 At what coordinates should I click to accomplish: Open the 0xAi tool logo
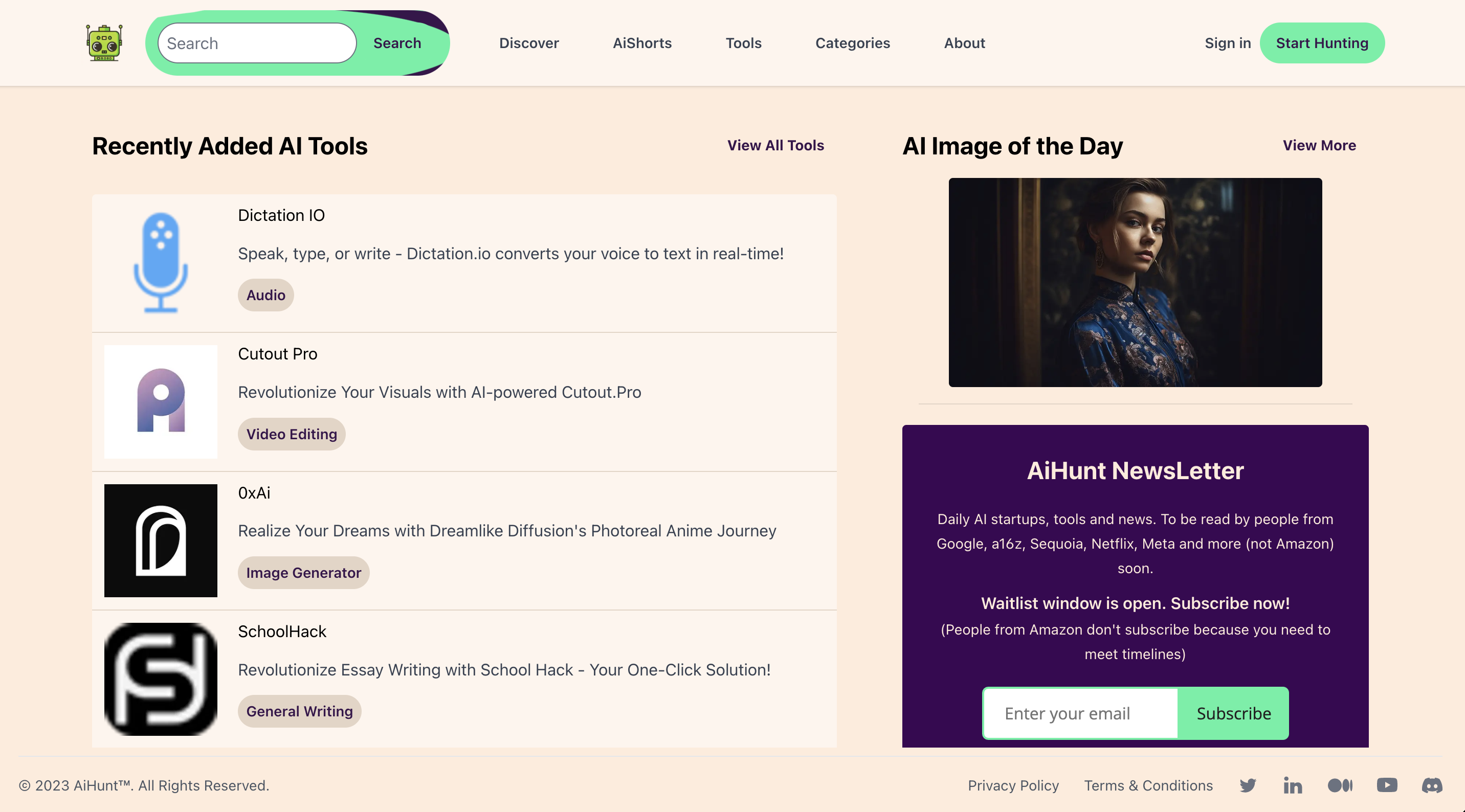click(161, 540)
